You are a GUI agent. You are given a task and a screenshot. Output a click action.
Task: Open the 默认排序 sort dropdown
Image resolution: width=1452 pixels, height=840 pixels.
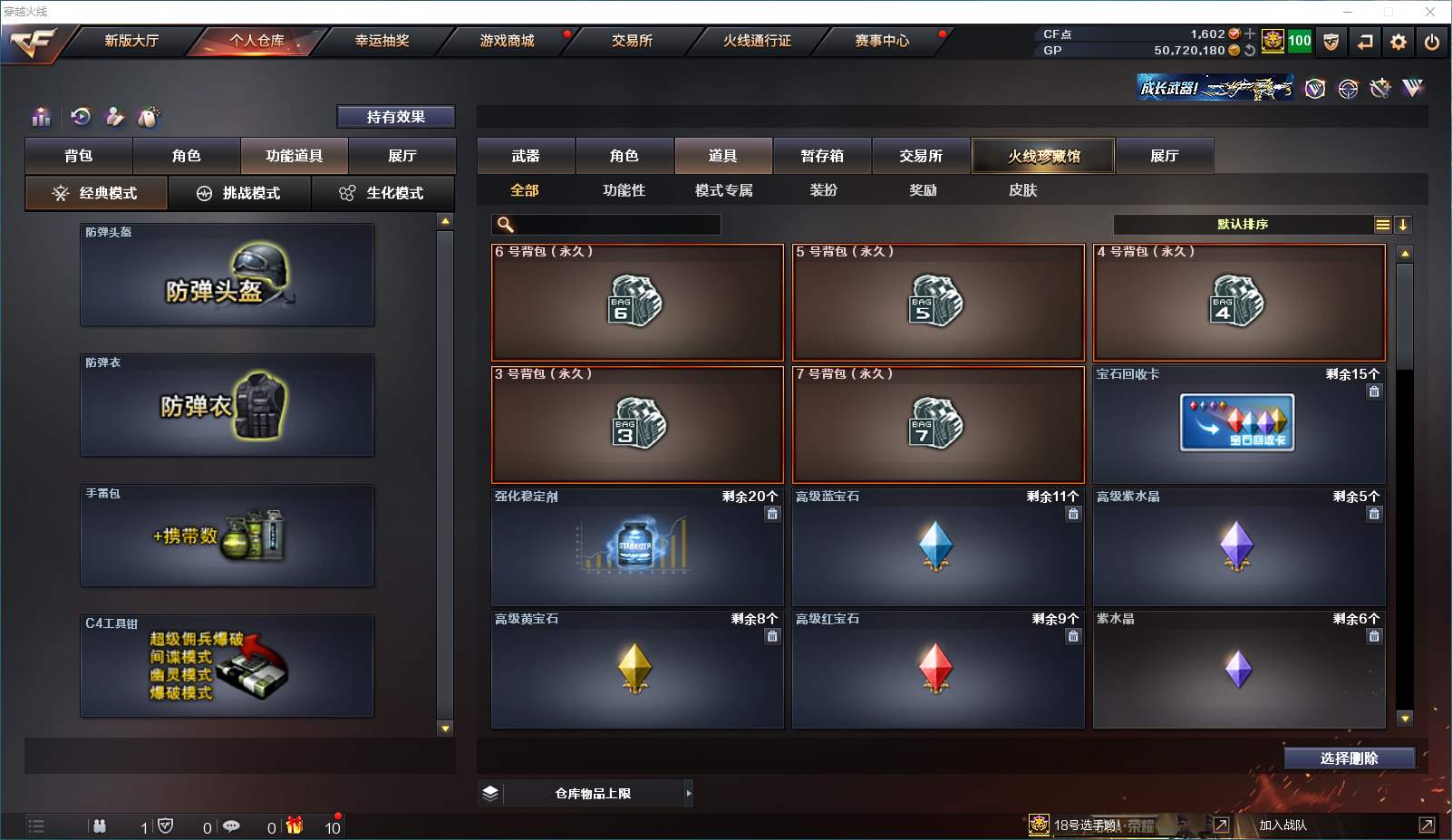click(1243, 225)
